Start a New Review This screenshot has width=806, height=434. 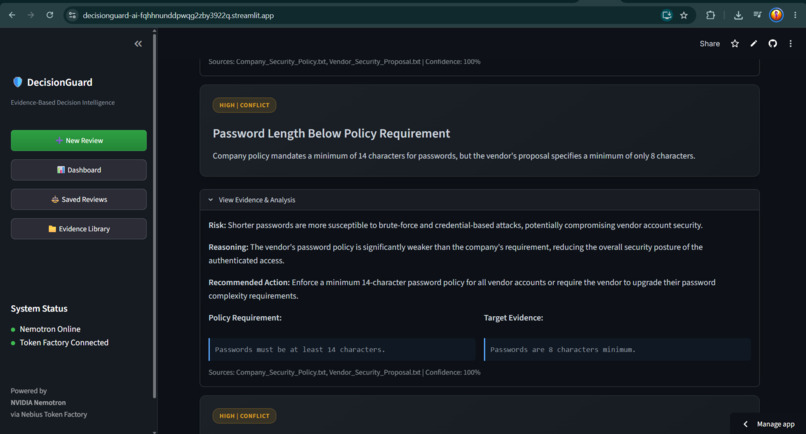(x=79, y=140)
